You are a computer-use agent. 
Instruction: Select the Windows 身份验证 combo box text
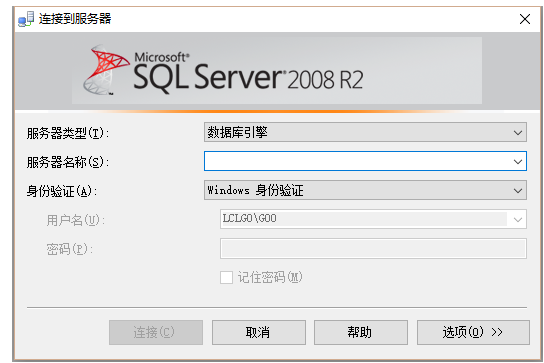coord(255,190)
